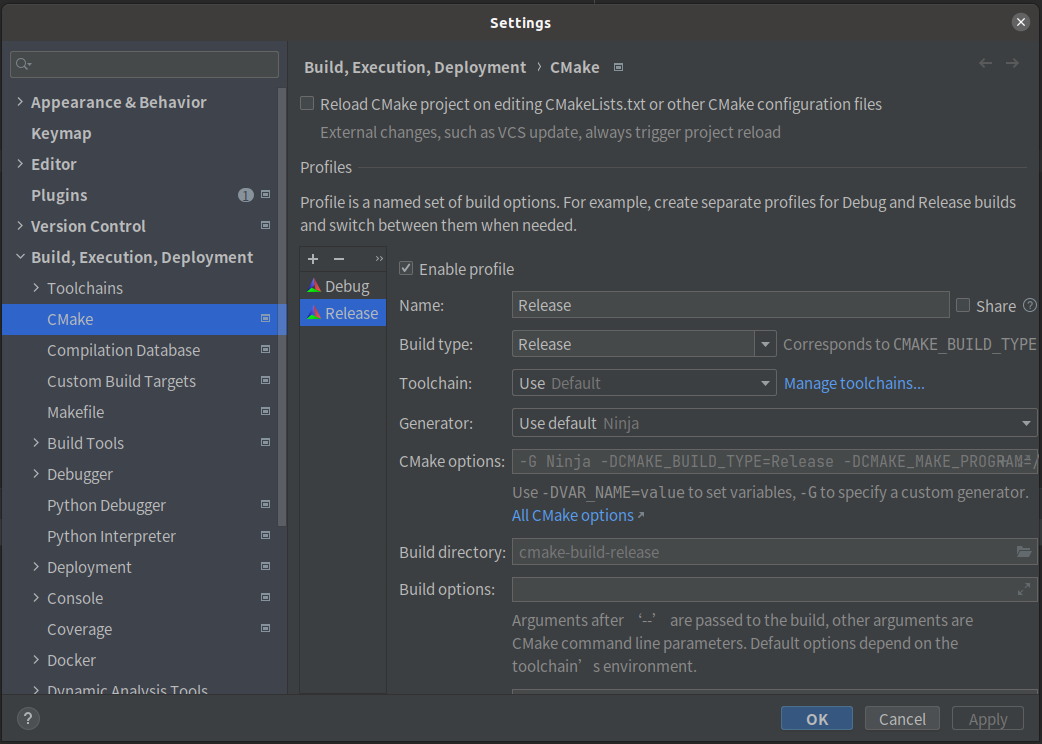The image size is (1042, 744).
Task: Toggle the Enable profile checkbox
Action: tap(406, 268)
